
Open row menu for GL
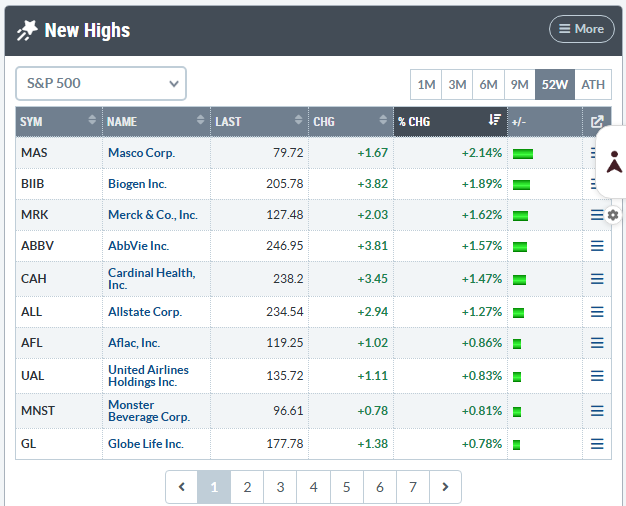pos(597,444)
